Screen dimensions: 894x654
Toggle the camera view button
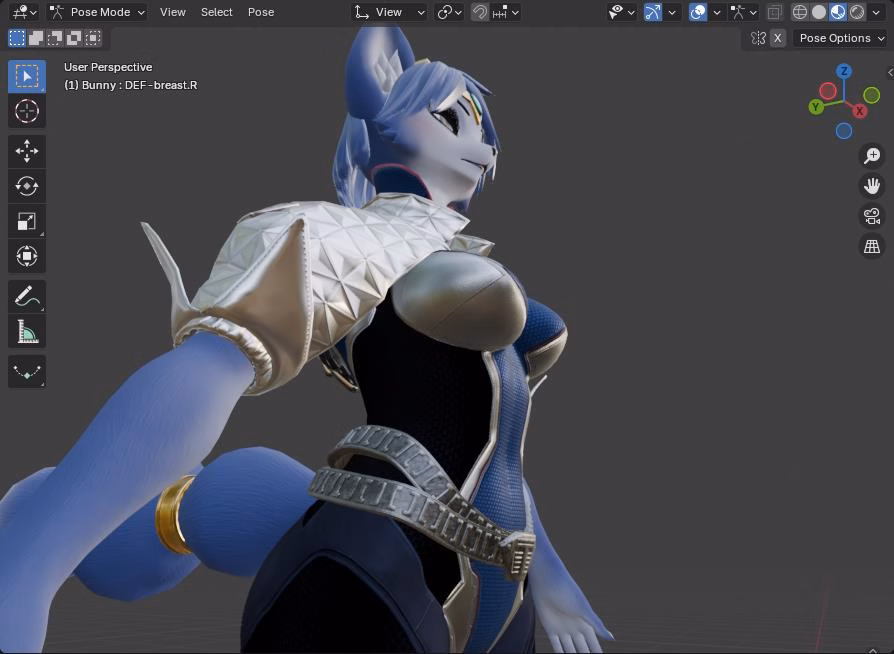click(x=872, y=216)
